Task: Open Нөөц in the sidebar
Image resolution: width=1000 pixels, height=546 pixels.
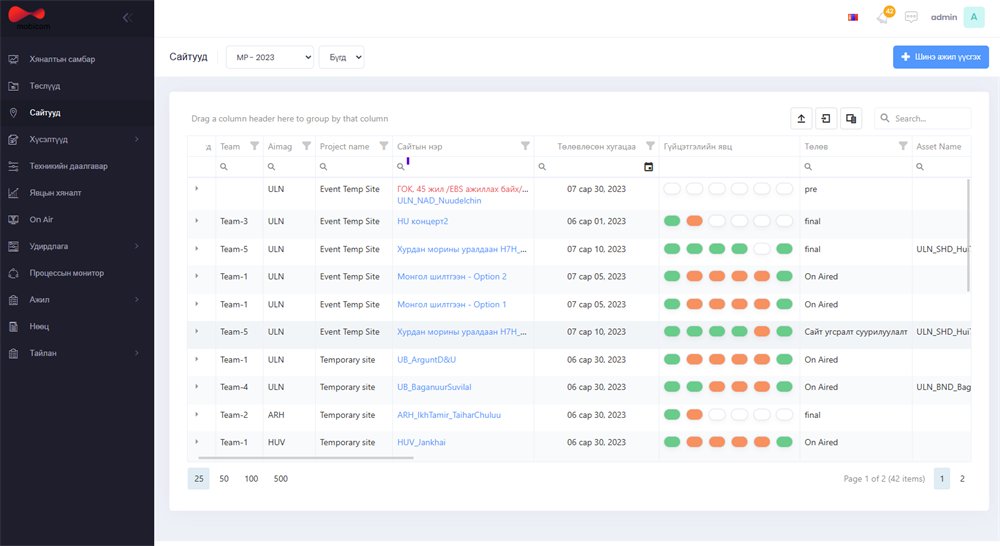Action: pyautogui.click(x=77, y=326)
